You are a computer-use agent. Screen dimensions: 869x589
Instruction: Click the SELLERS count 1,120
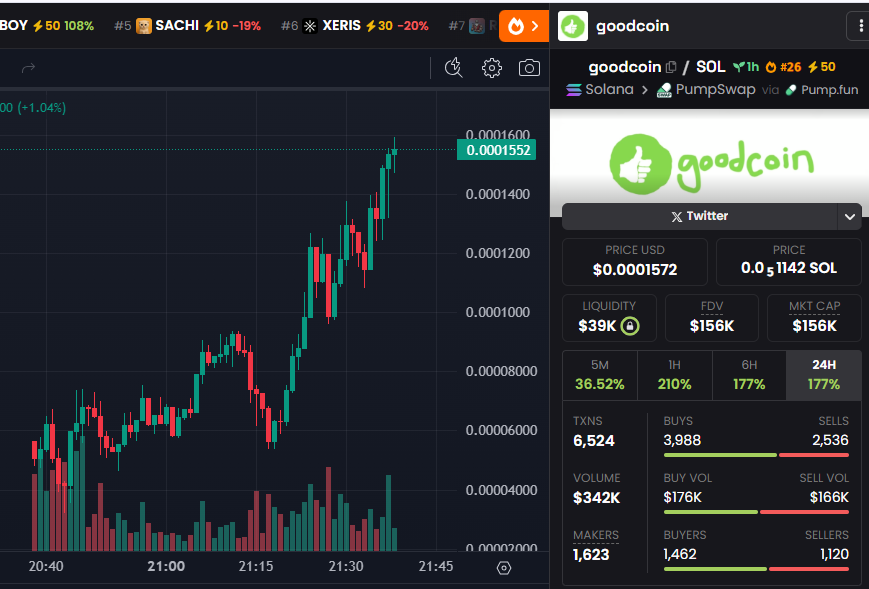pyautogui.click(x=834, y=555)
